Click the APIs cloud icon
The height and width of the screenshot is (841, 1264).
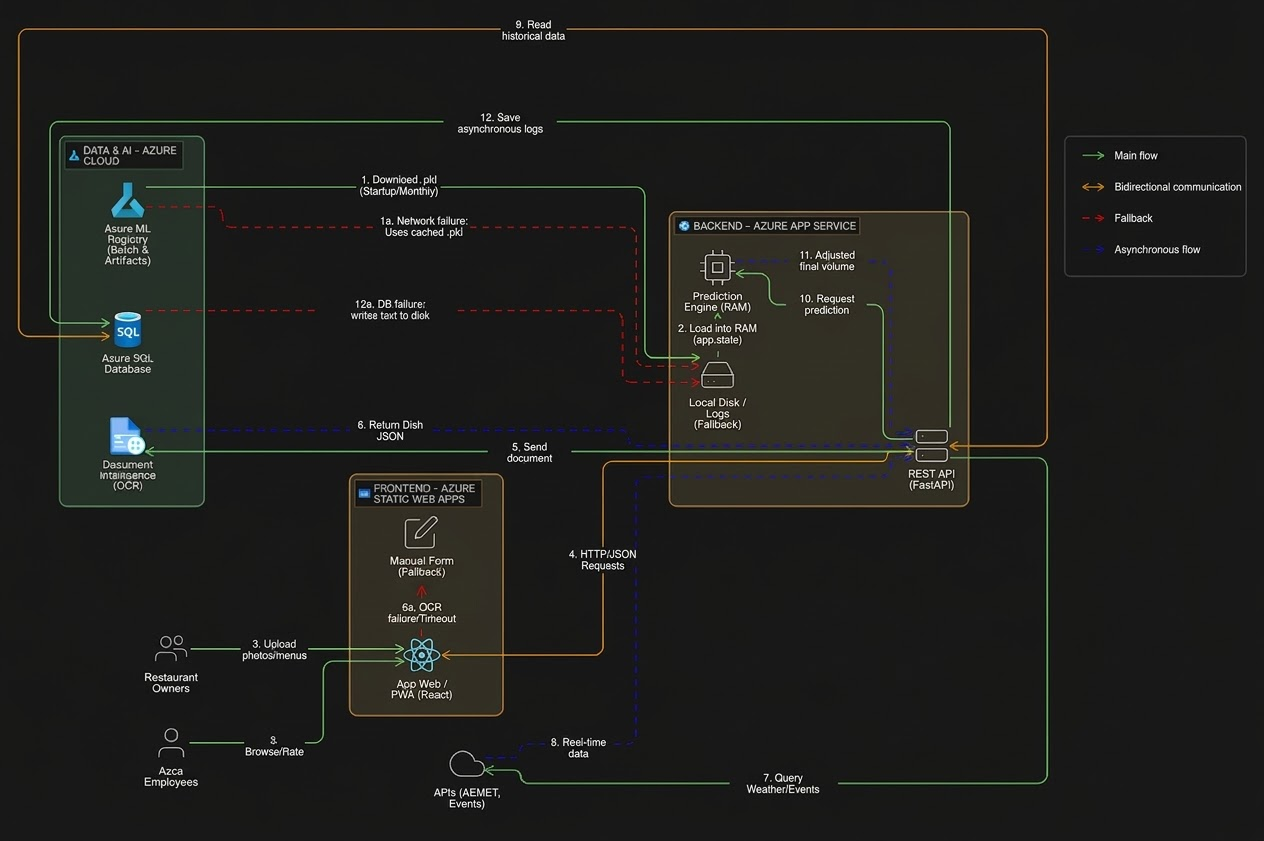466,765
